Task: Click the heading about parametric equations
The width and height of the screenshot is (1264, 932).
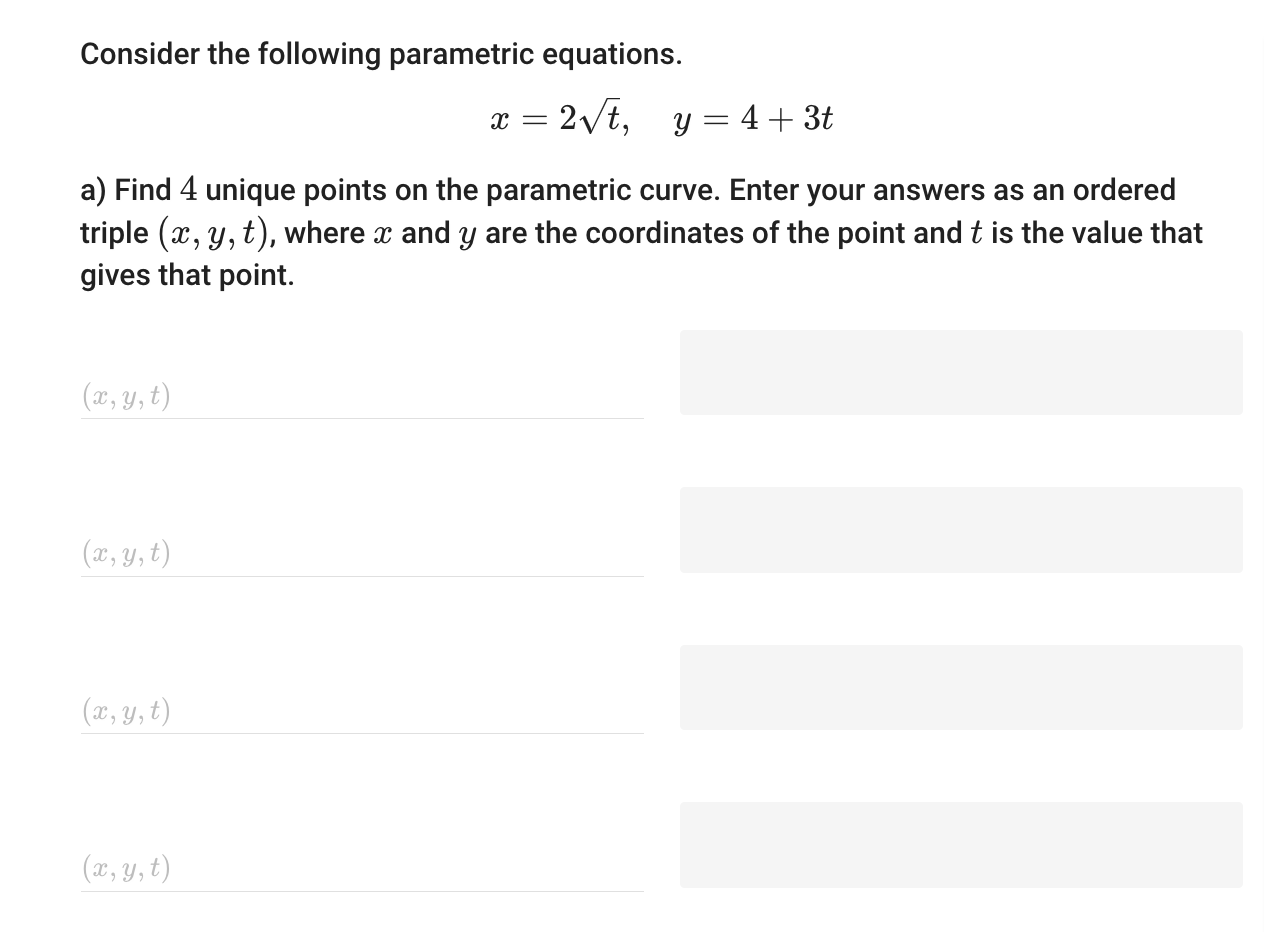Action: (x=380, y=53)
